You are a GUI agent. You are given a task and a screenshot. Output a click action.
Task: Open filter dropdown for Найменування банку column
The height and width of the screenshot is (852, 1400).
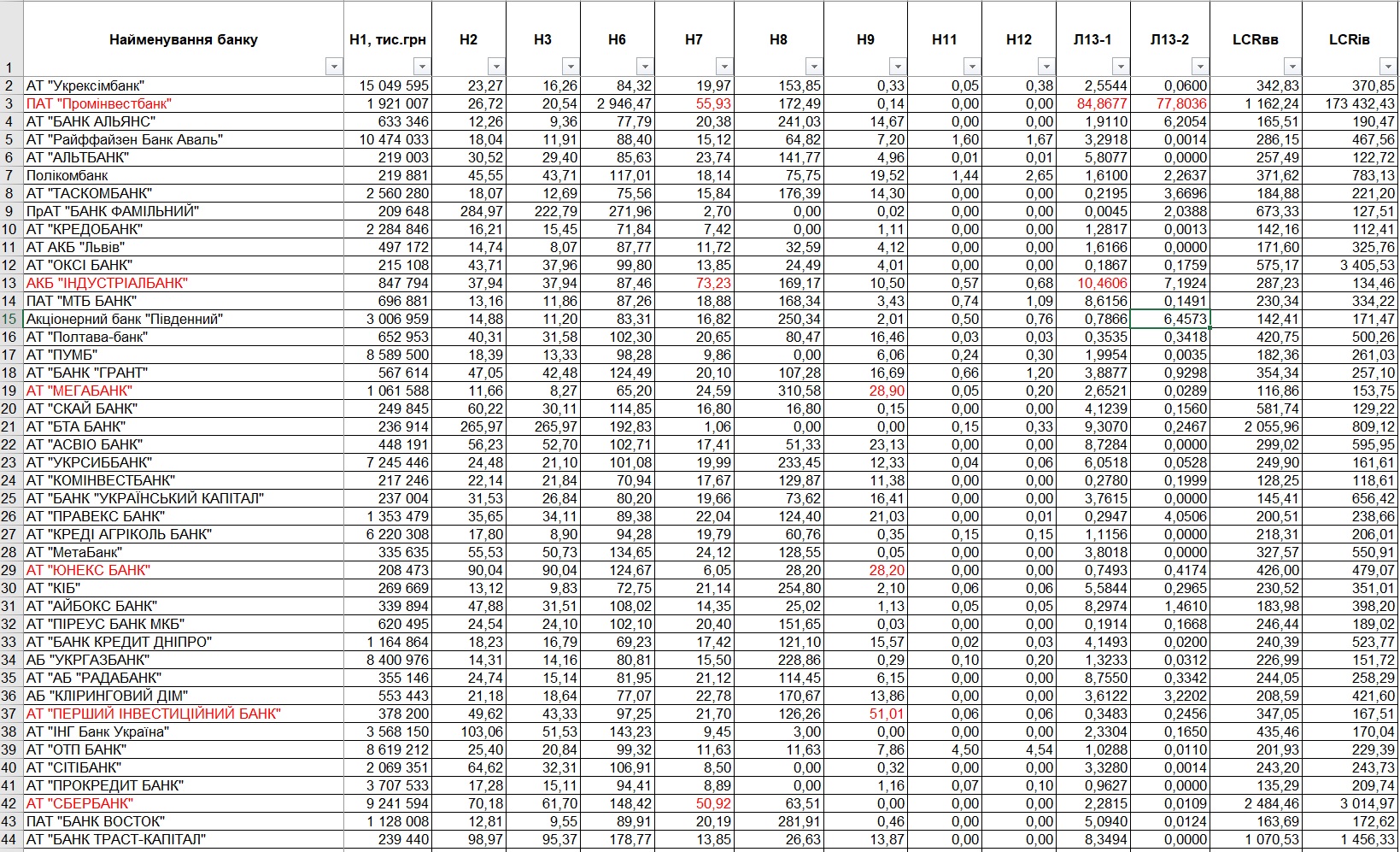[334, 67]
